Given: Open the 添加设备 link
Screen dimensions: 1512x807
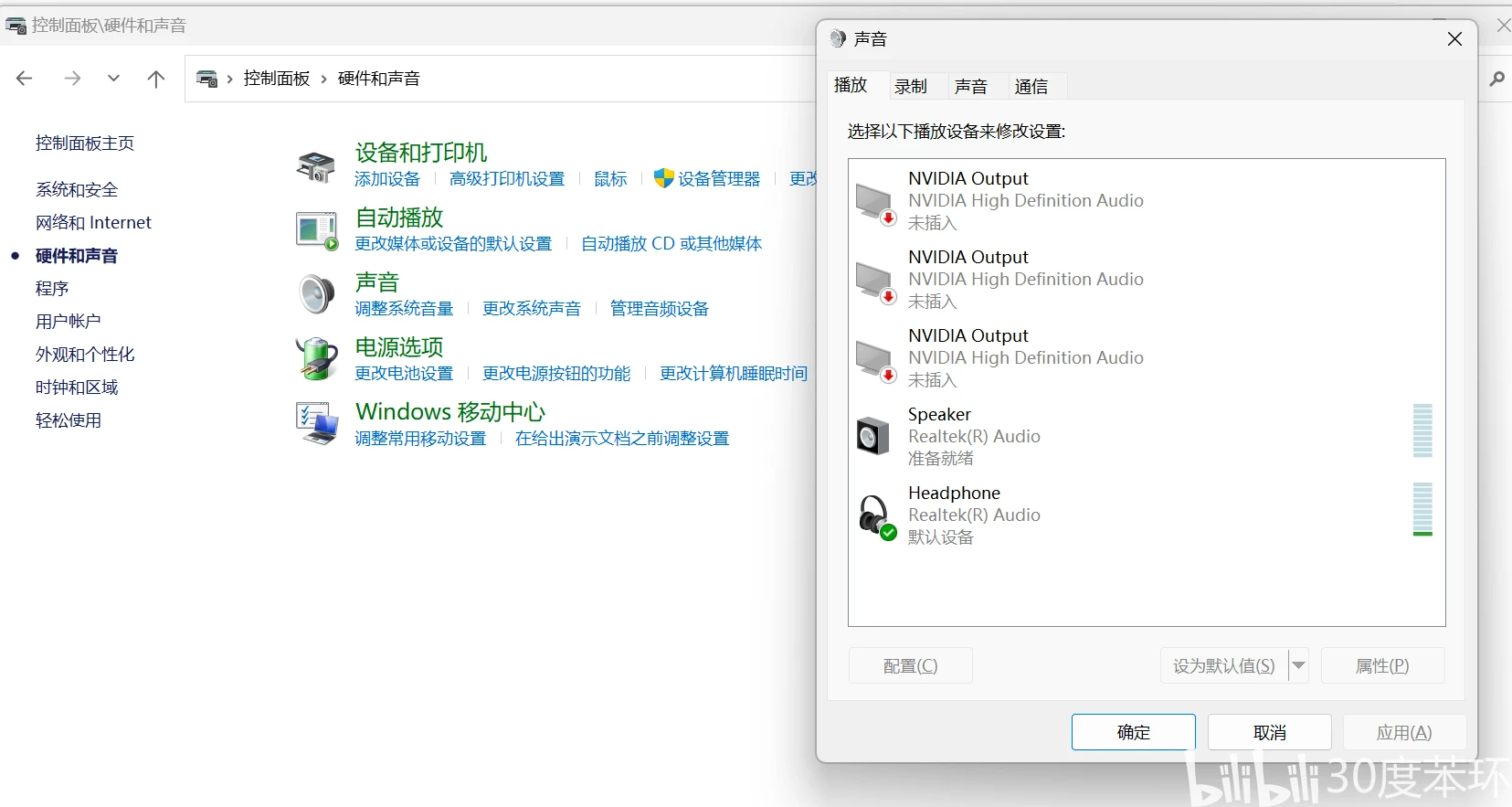Looking at the screenshot, I should 387,179.
